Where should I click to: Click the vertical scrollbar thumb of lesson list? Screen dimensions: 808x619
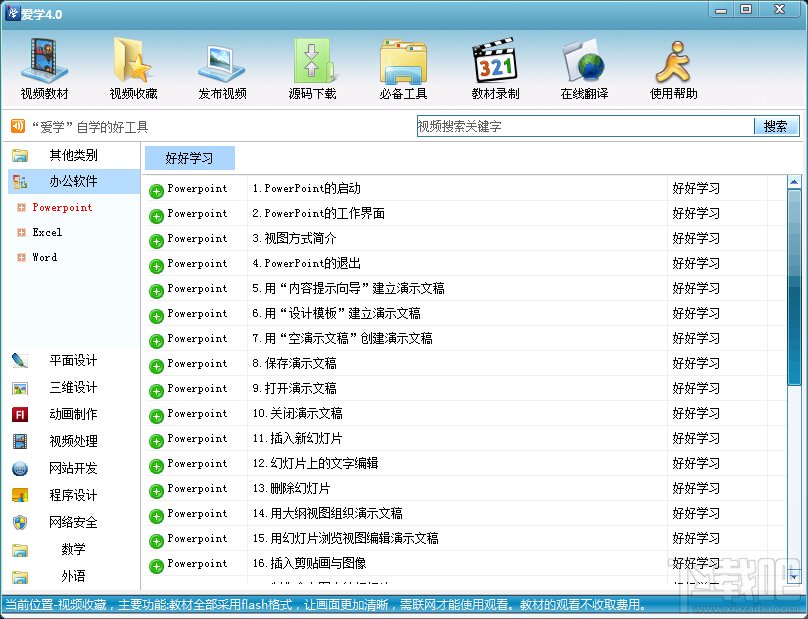(794, 288)
